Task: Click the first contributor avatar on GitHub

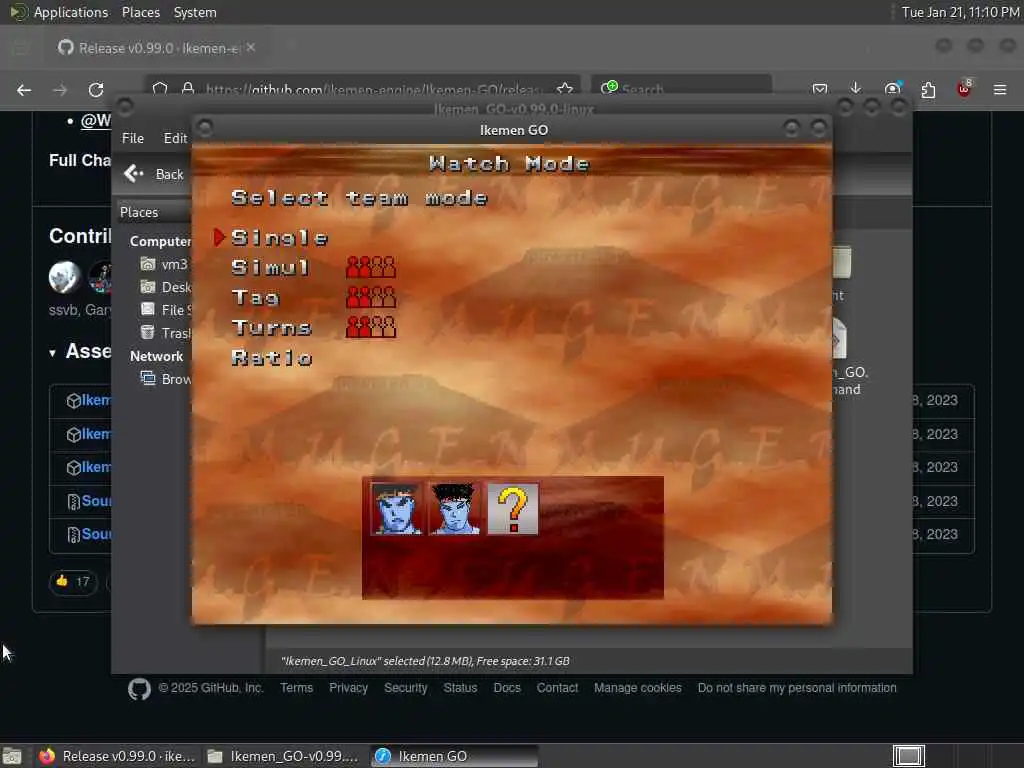Action: 65,276
